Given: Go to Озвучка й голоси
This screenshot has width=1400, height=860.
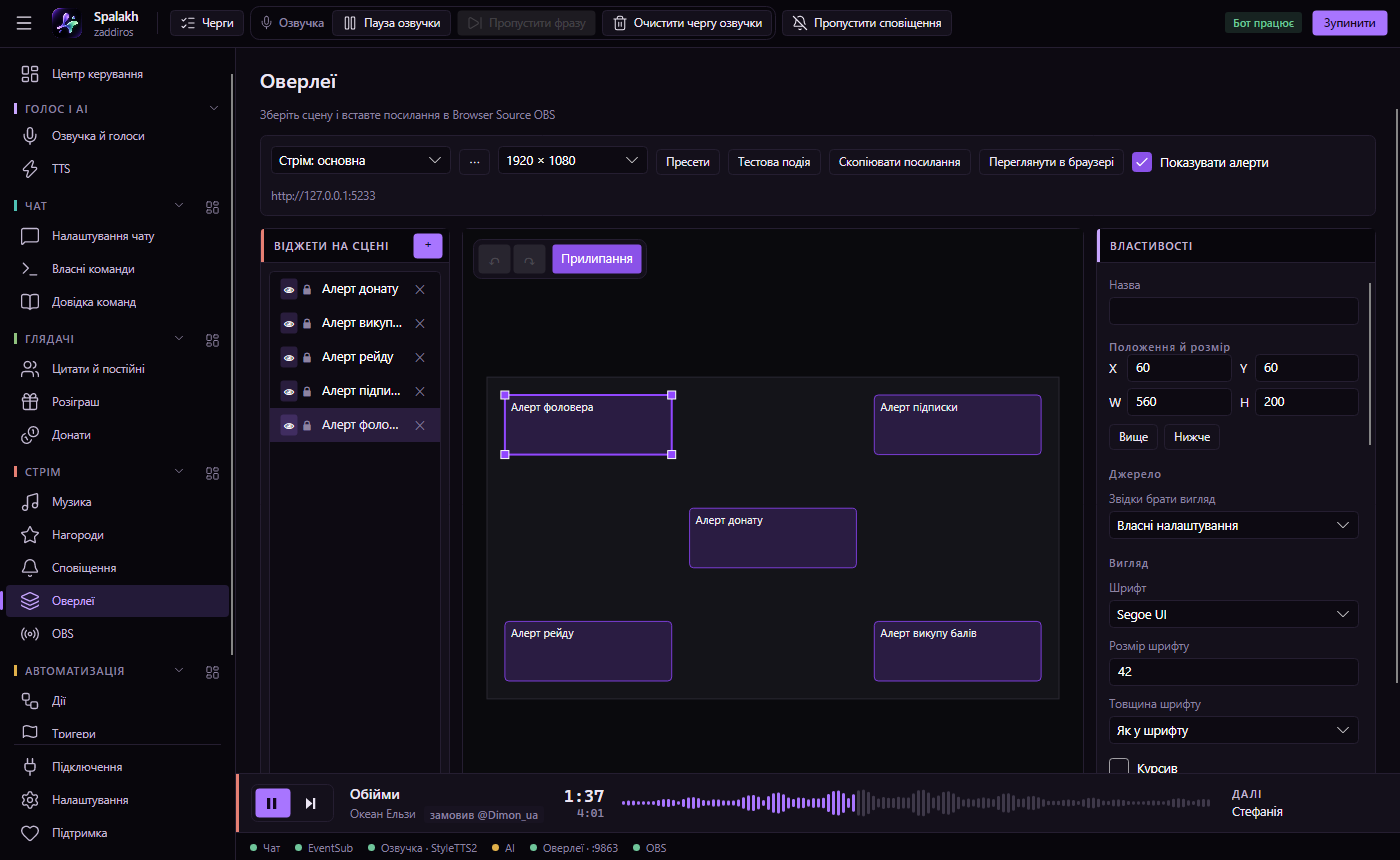Looking at the screenshot, I should click(117, 136).
